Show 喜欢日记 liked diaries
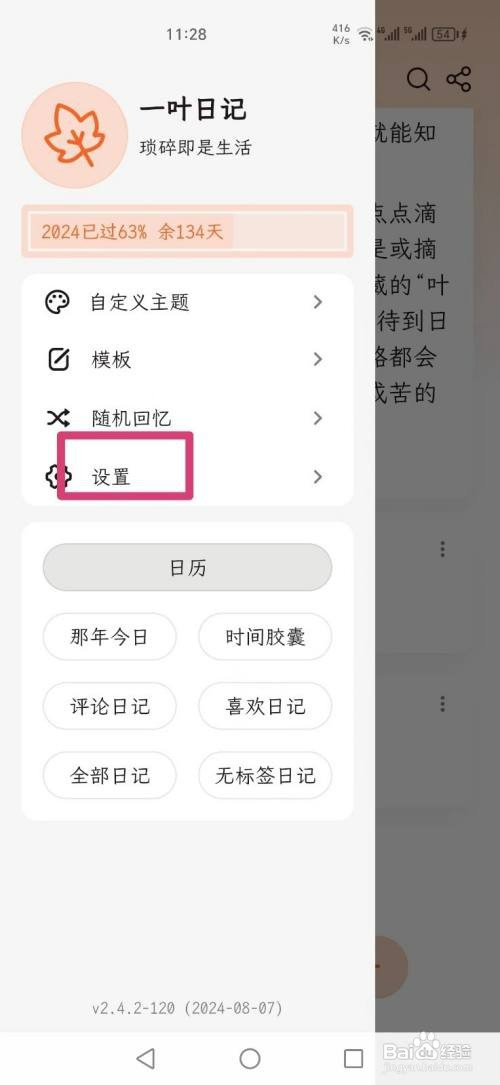This screenshot has height=1085, width=500. point(265,706)
